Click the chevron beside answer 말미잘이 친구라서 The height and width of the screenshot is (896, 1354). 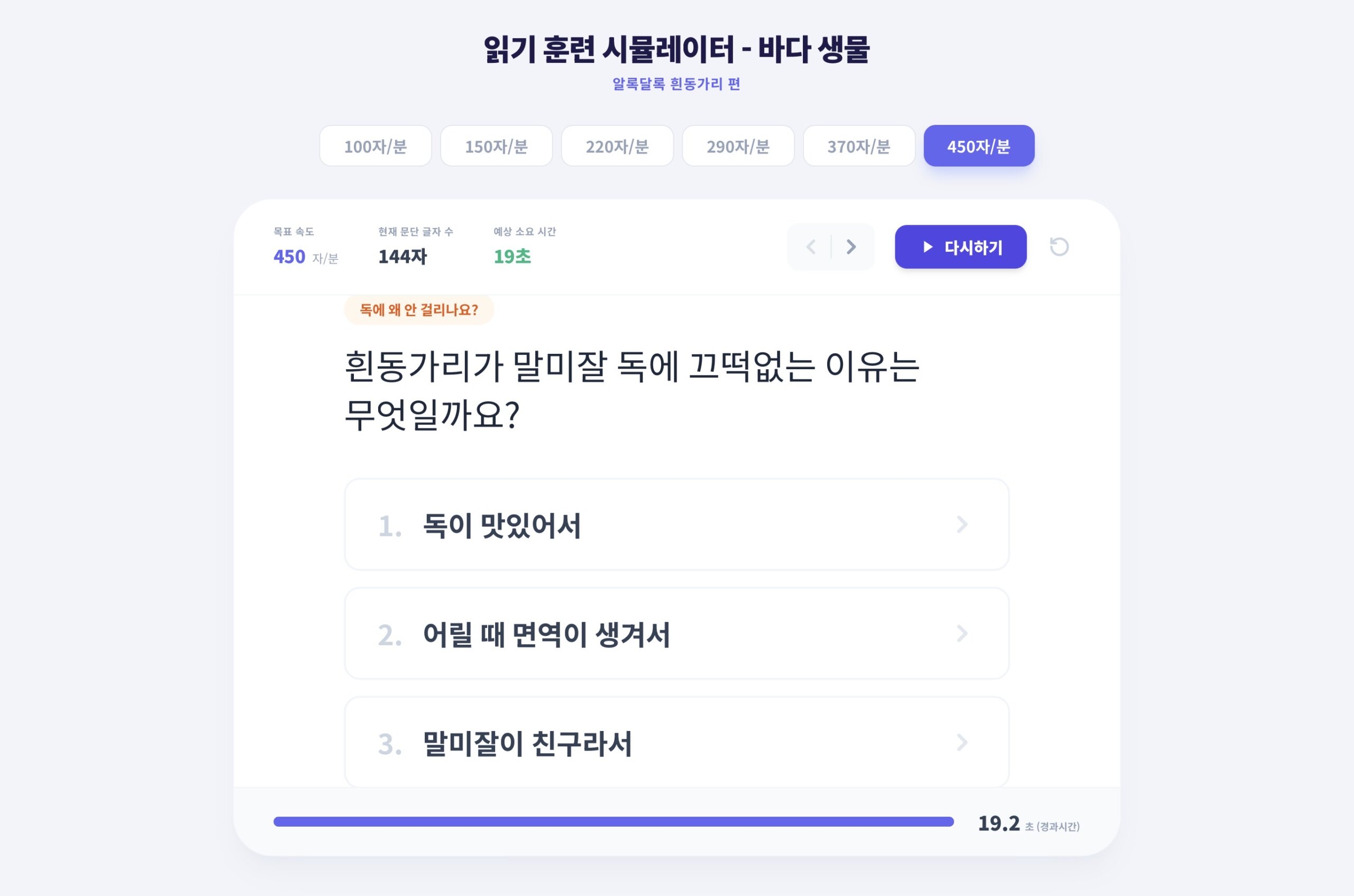pos(963,742)
